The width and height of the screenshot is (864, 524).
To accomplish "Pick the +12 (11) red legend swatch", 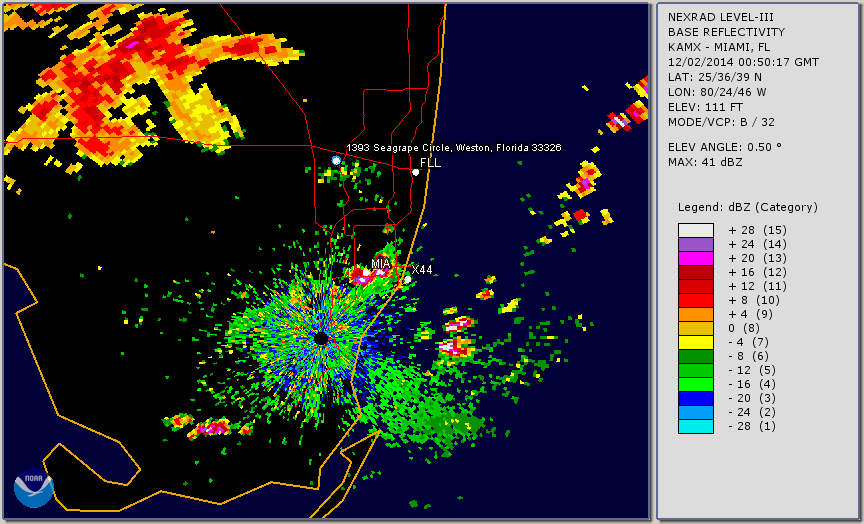I will 696,287.
